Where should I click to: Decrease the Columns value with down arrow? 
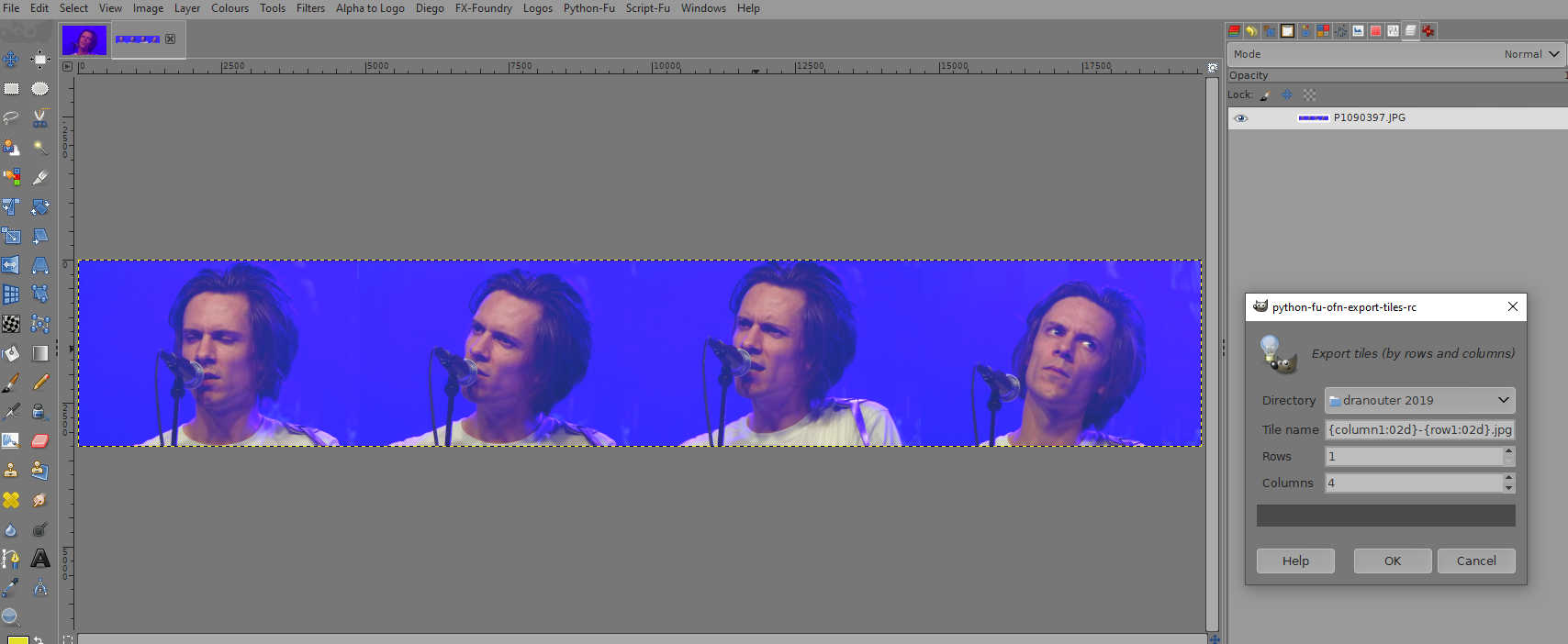tap(1508, 487)
